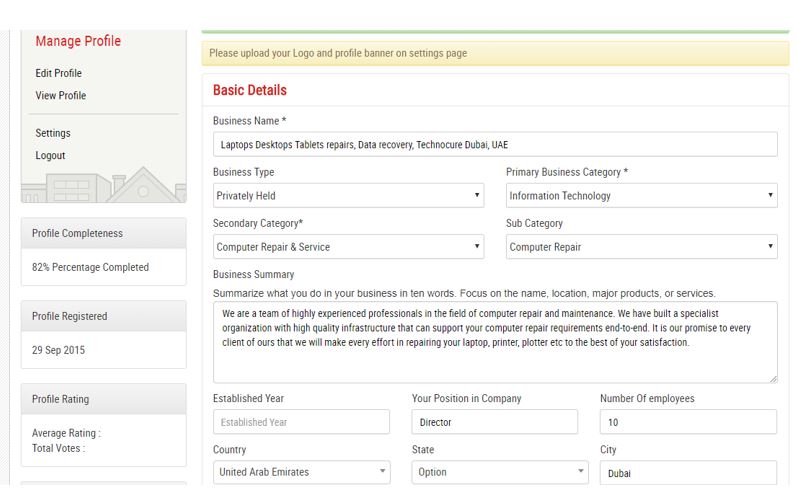Open Settings from the sidebar menu

52,133
